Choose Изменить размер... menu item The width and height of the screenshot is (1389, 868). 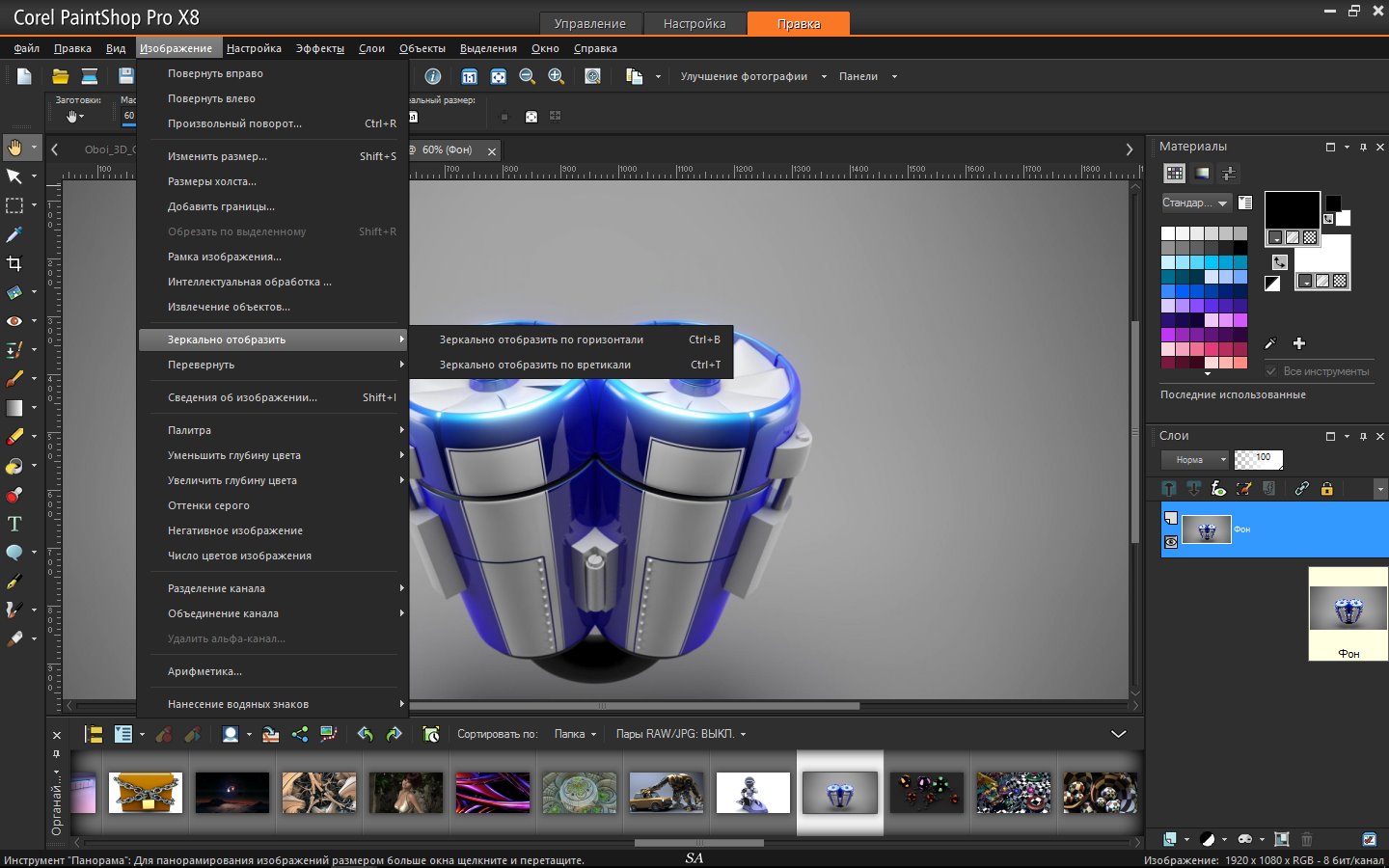point(273,156)
